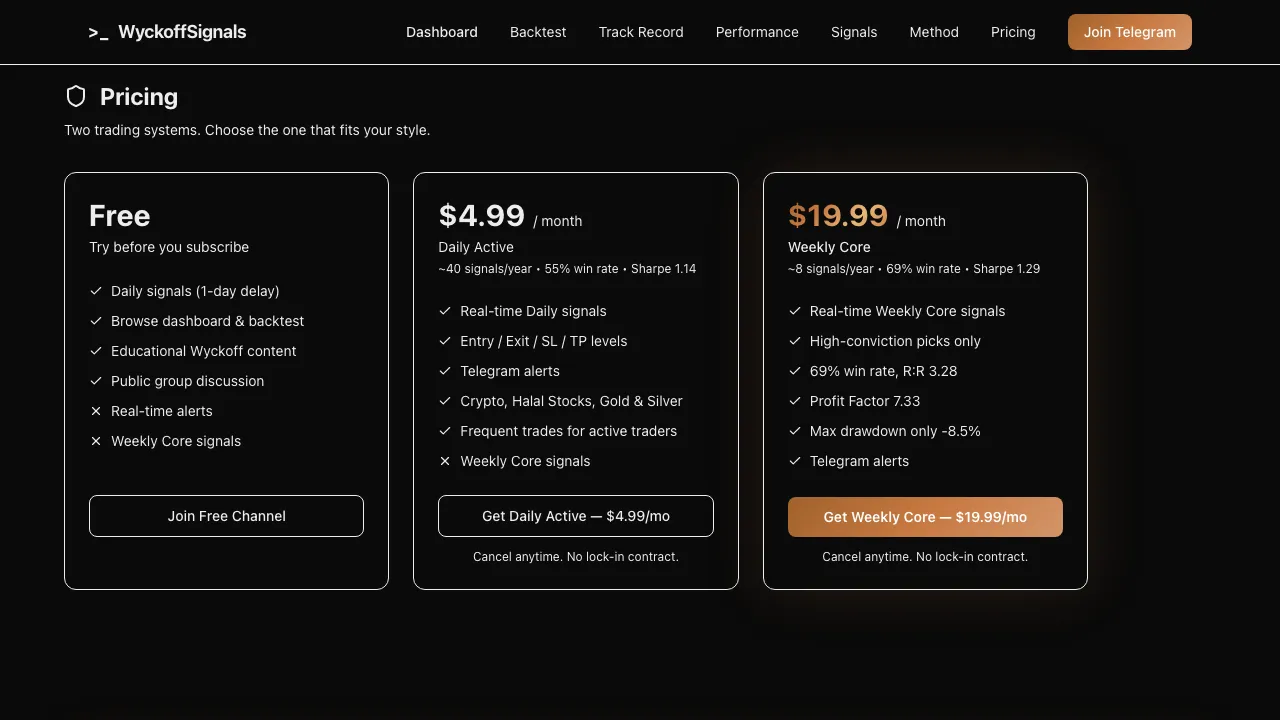The height and width of the screenshot is (720, 1280).
Task: Click X icon beside Free plan Weekly Core signals
Action: [96, 441]
